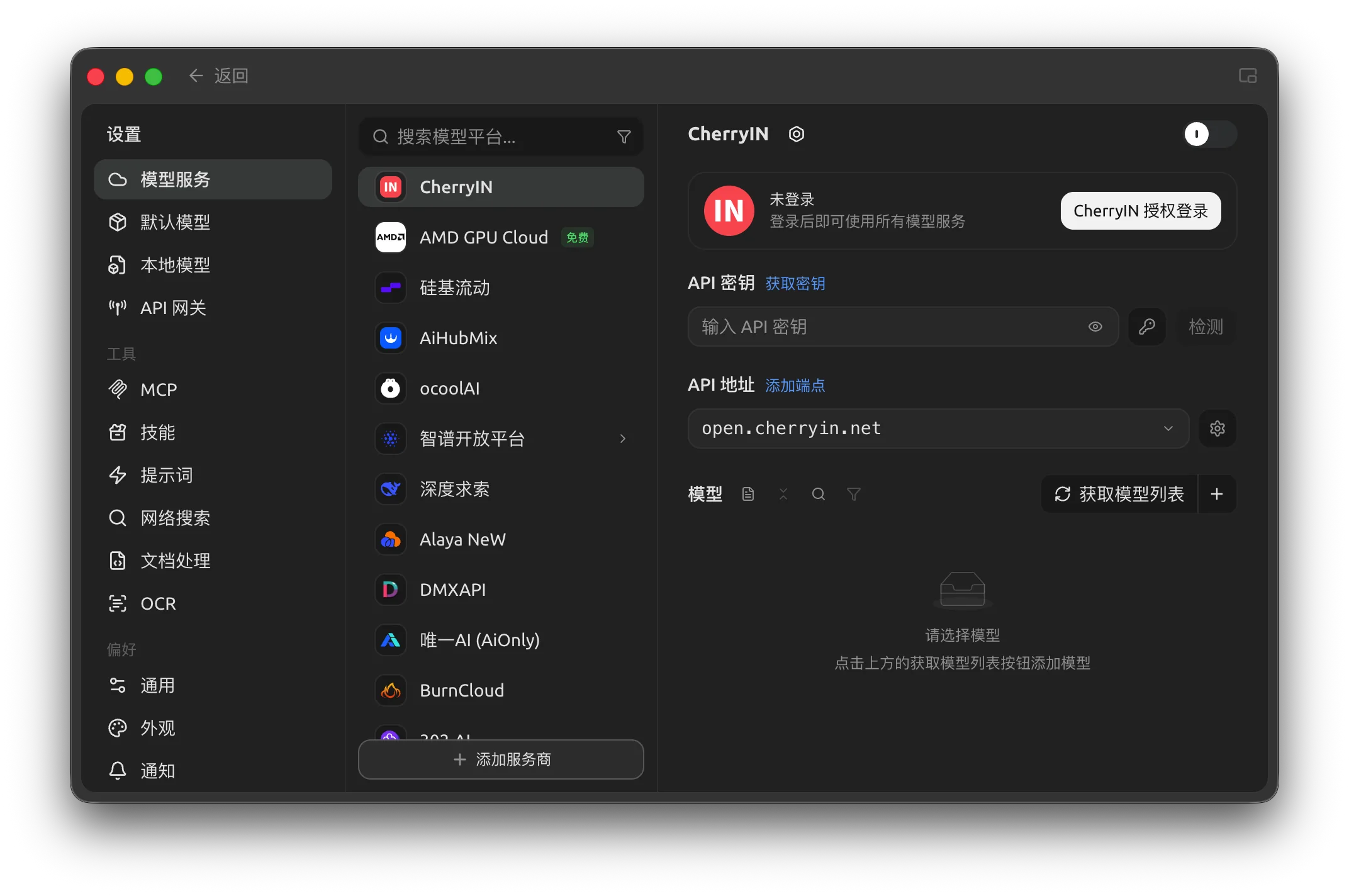Open API address settings via the gear icon
1349x896 pixels.
coord(1217,428)
